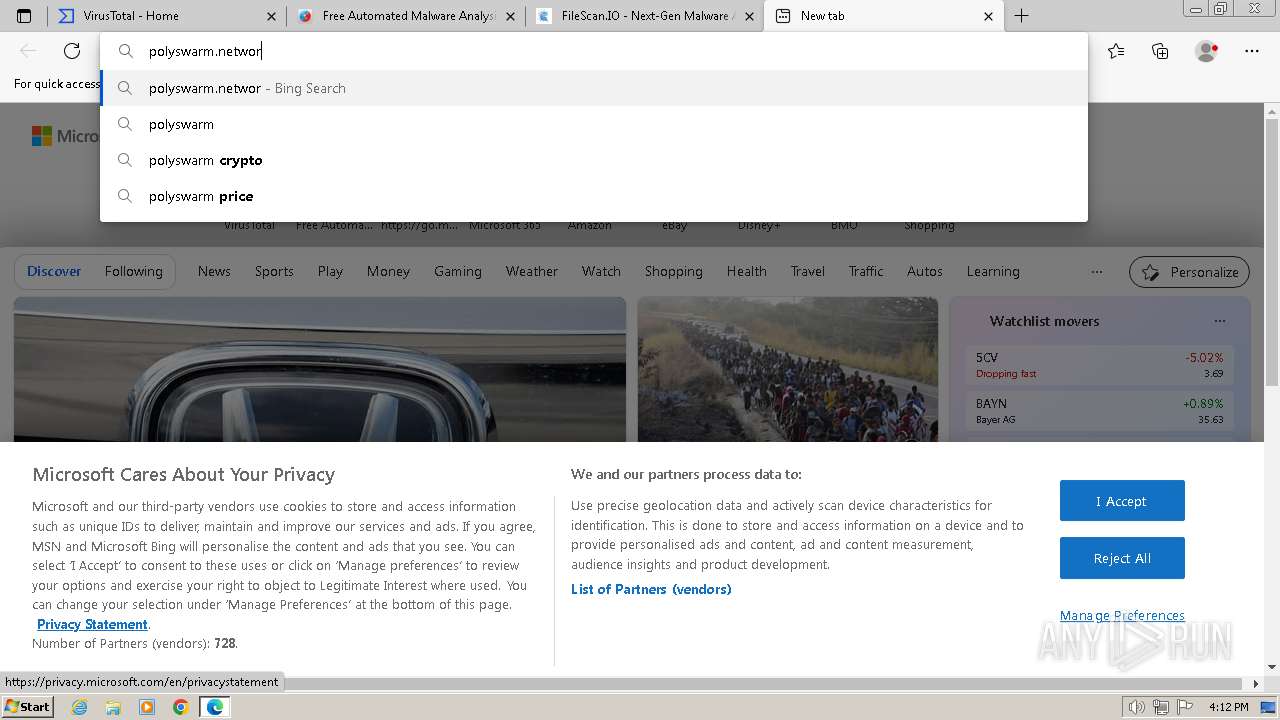The height and width of the screenshot is (720, 1280).
Task: Open the Autos category
Action: [x=925, y=271]
